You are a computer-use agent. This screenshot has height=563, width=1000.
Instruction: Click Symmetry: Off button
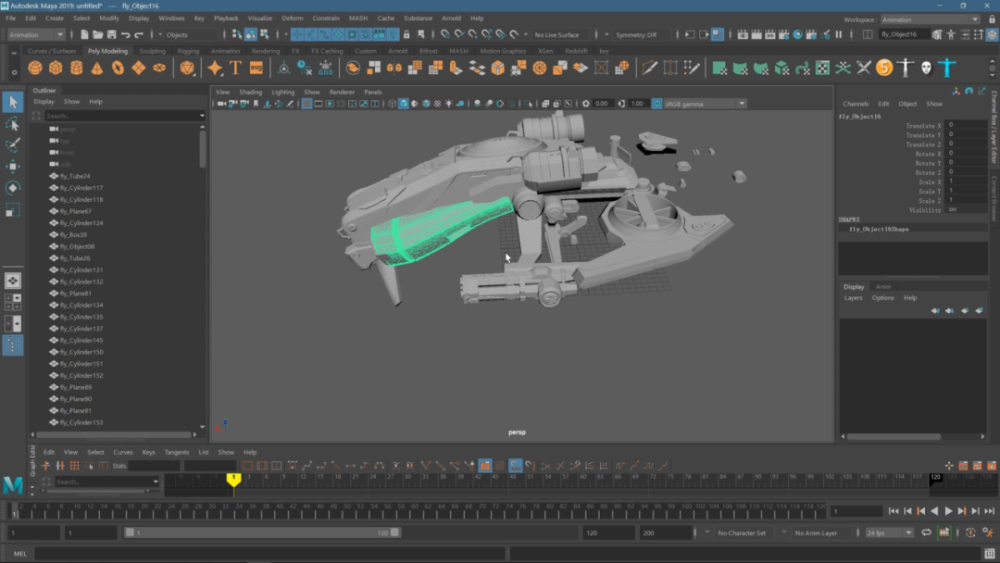636,35
